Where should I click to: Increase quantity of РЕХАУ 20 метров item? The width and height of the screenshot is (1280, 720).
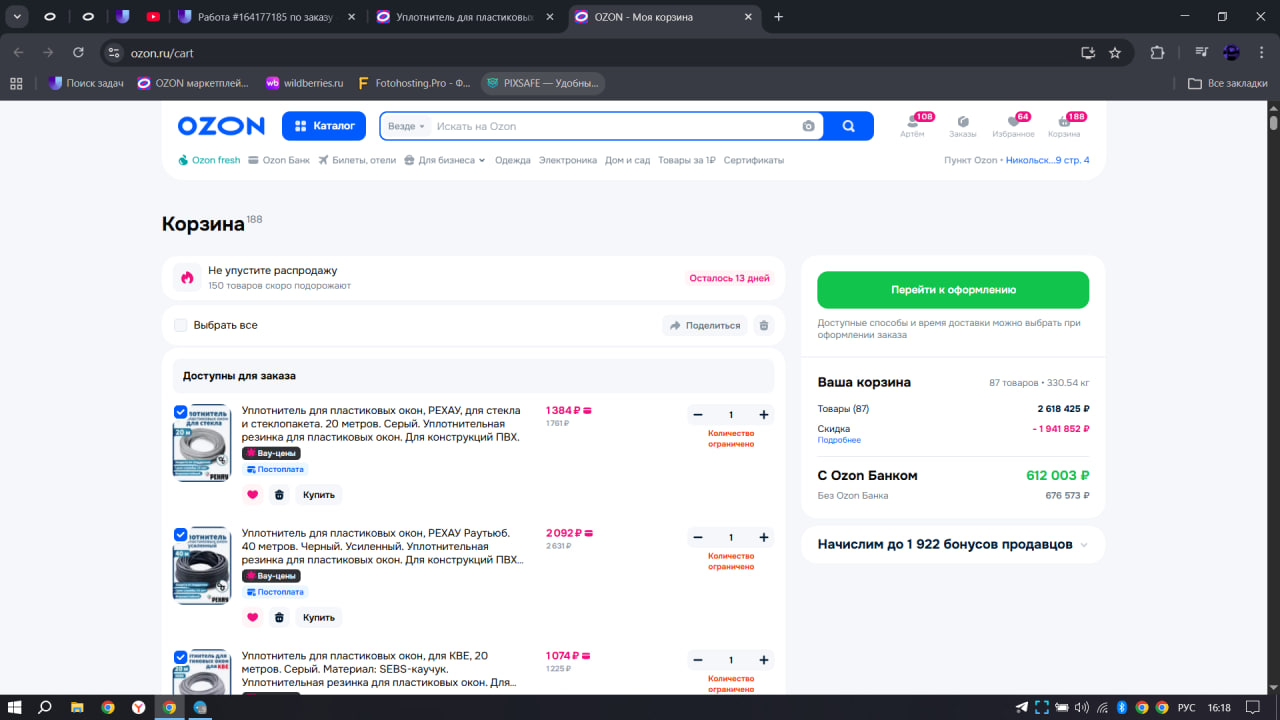[764, 415]
